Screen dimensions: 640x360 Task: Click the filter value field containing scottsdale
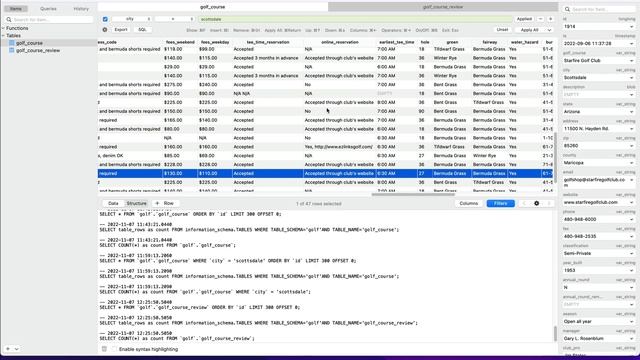pyautogui.click(x=355, y=19)
